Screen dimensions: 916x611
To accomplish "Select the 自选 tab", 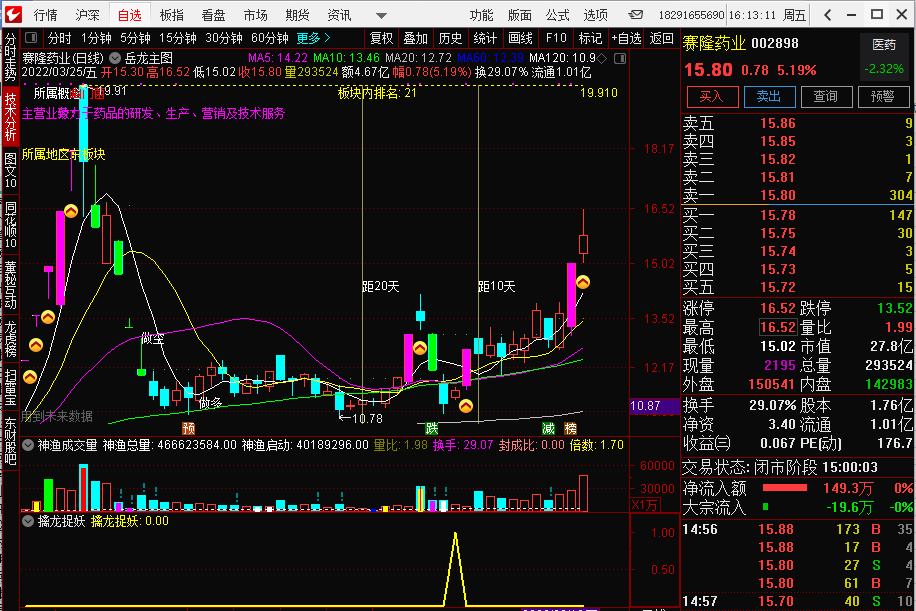I will click(130, 15).
